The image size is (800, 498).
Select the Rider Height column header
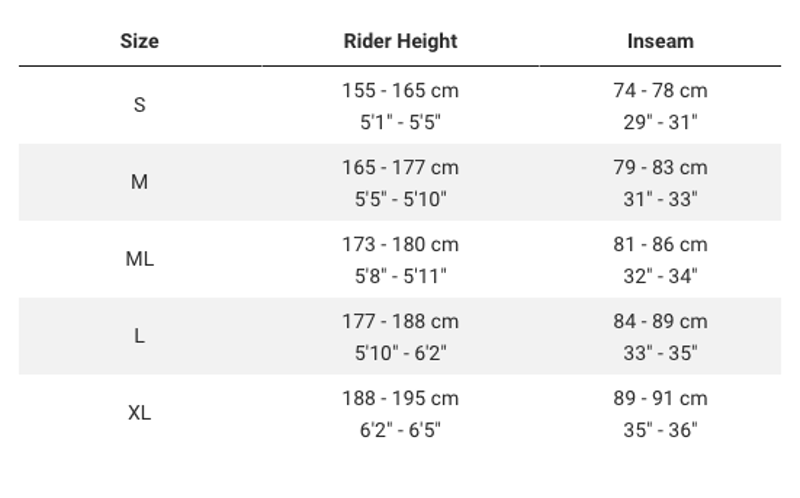point(400,41)
